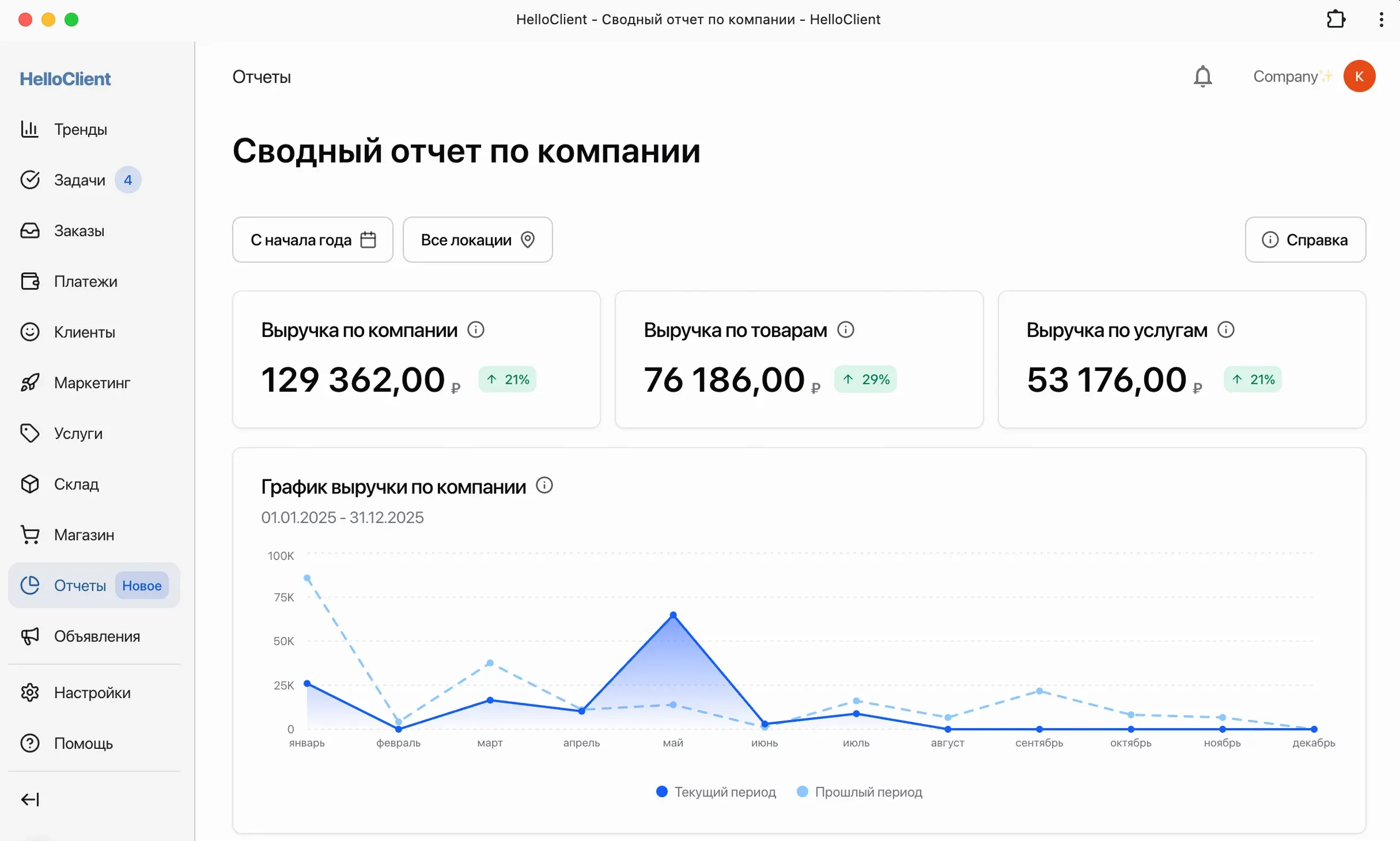Show info for График выручки по компании

tap(544, 486)
